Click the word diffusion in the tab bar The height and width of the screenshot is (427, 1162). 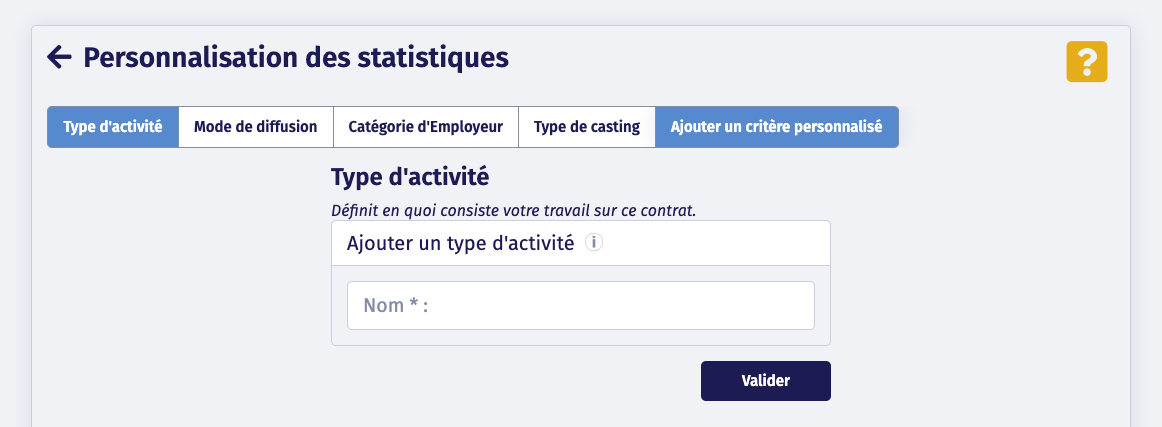click(x=286, y=127)
